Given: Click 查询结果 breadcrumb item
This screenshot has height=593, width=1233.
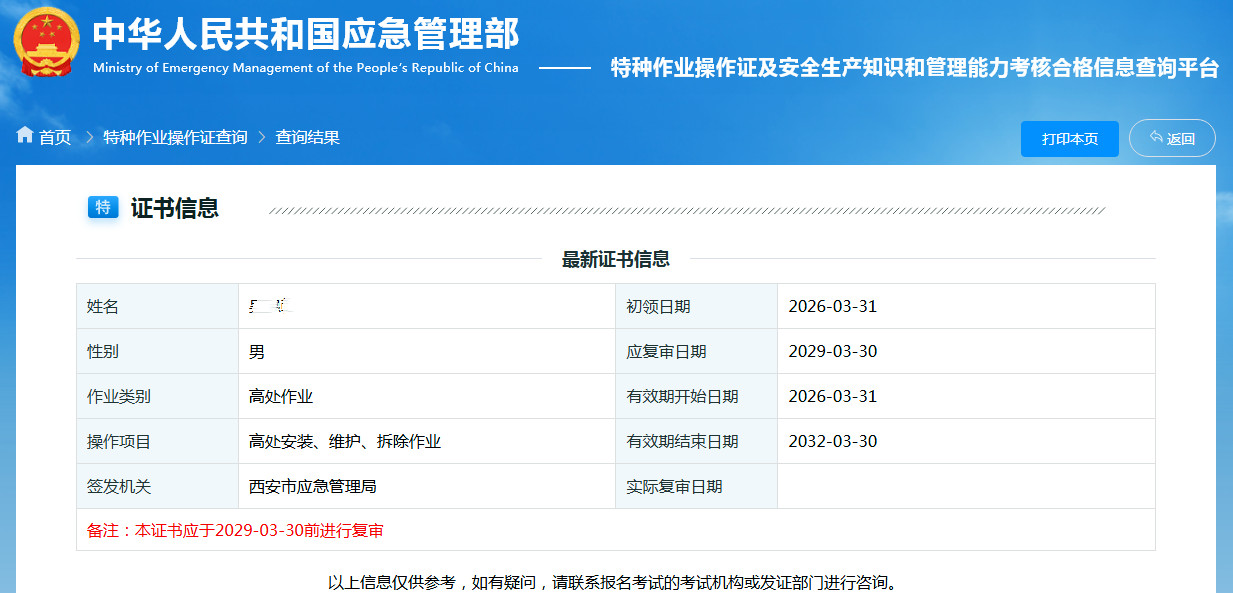Looking at the screenshot, I should coord(308,137).
